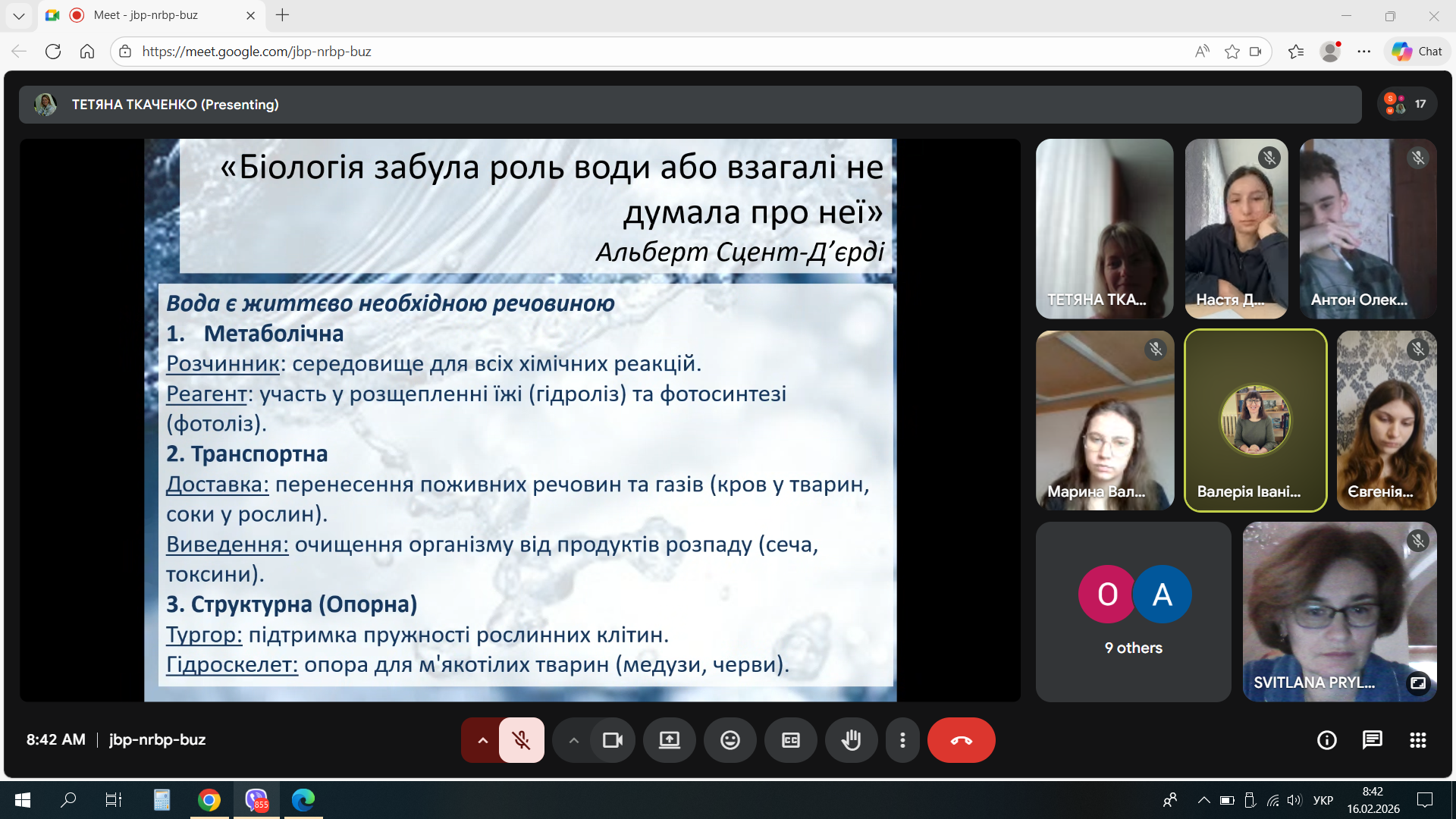Raise hand using the hand icon

tap(851, 740)
